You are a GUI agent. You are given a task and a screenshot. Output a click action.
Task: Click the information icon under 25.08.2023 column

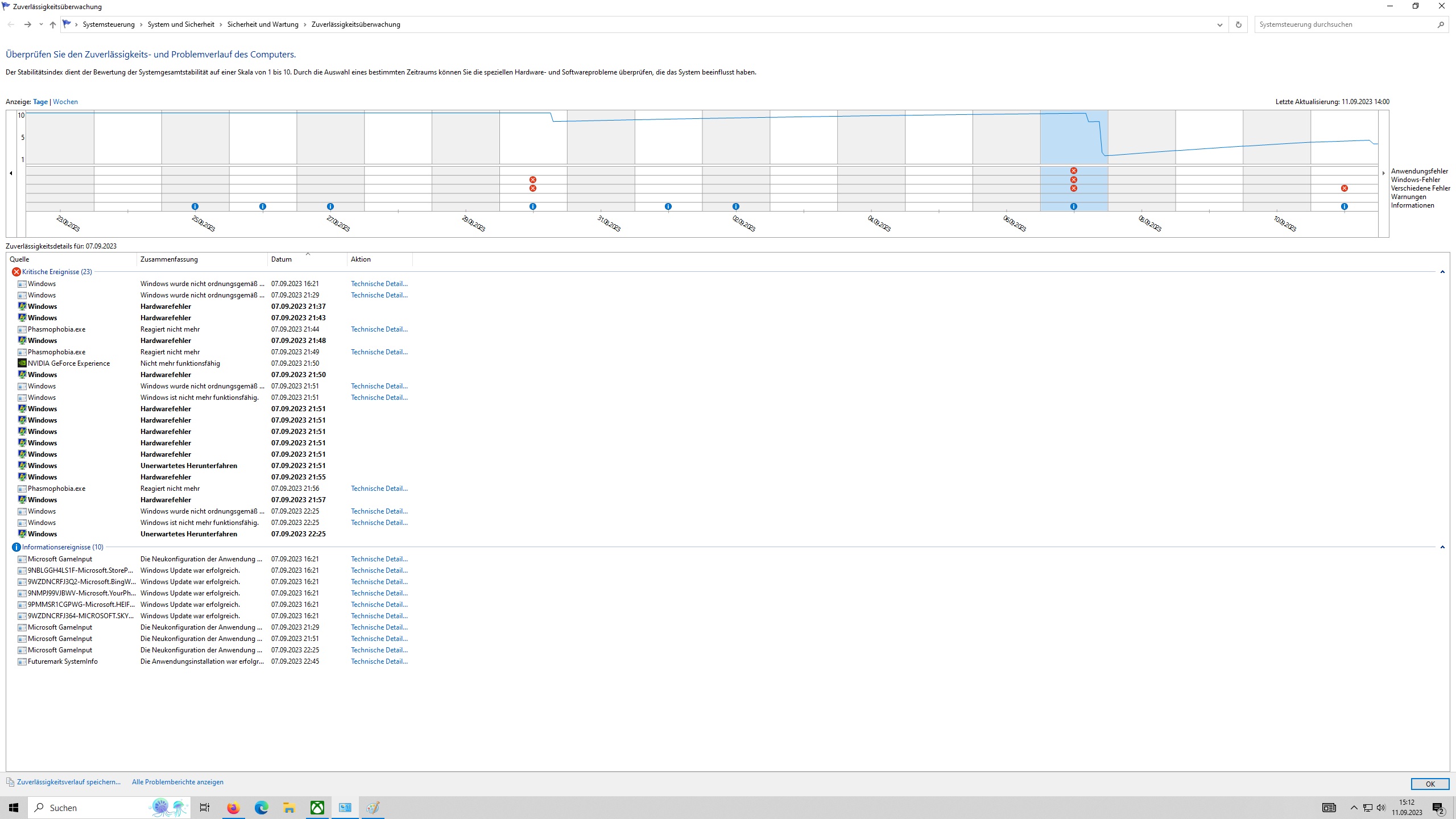195,206
